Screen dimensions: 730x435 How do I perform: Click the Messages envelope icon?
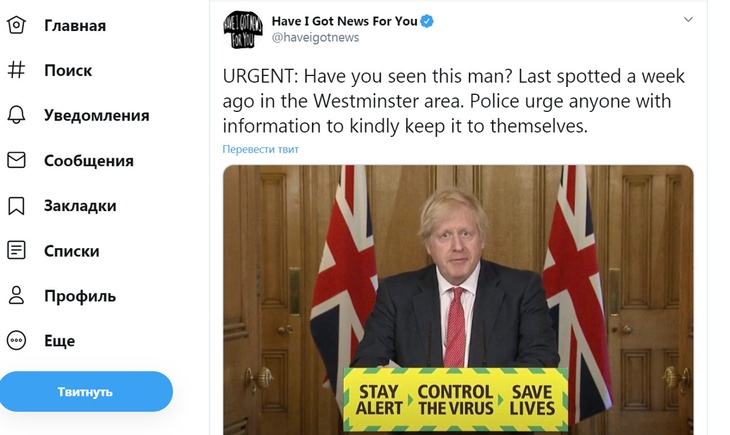[x=16, y=160]
